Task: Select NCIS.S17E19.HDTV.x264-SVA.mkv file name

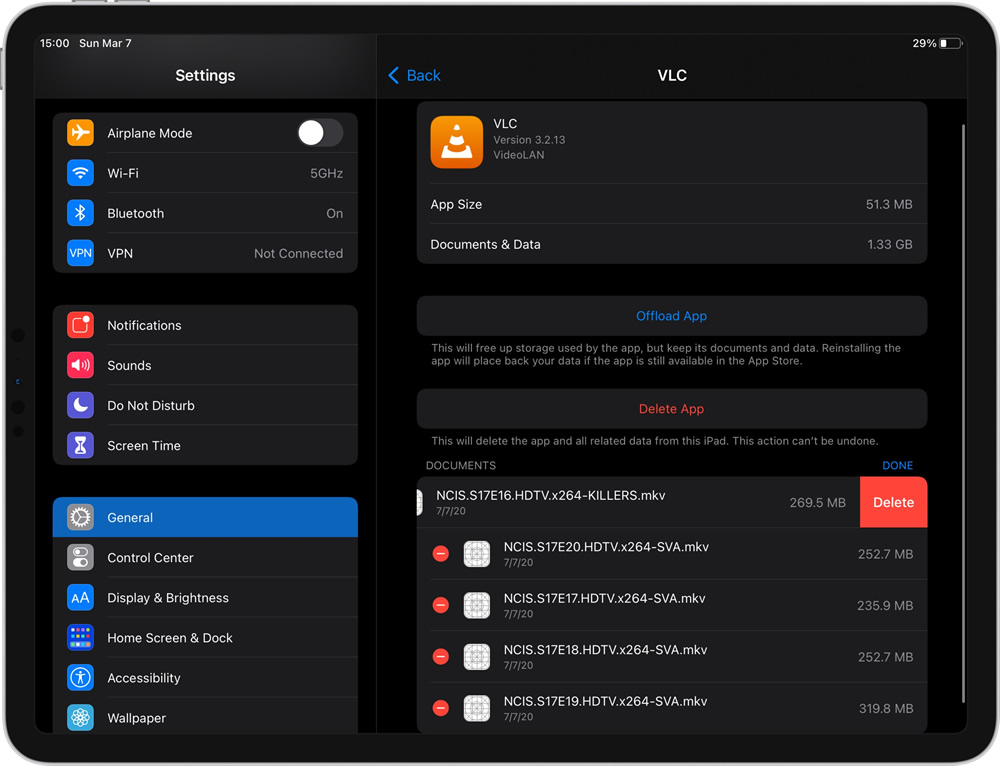Action: click(x=605, y=701)
